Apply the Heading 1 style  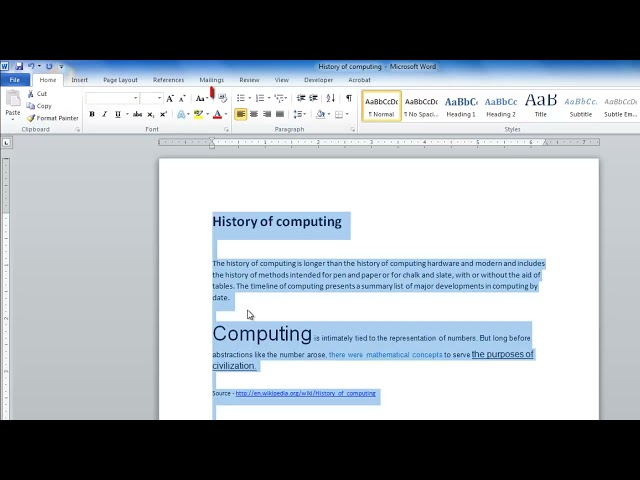[x=461, y=106]
